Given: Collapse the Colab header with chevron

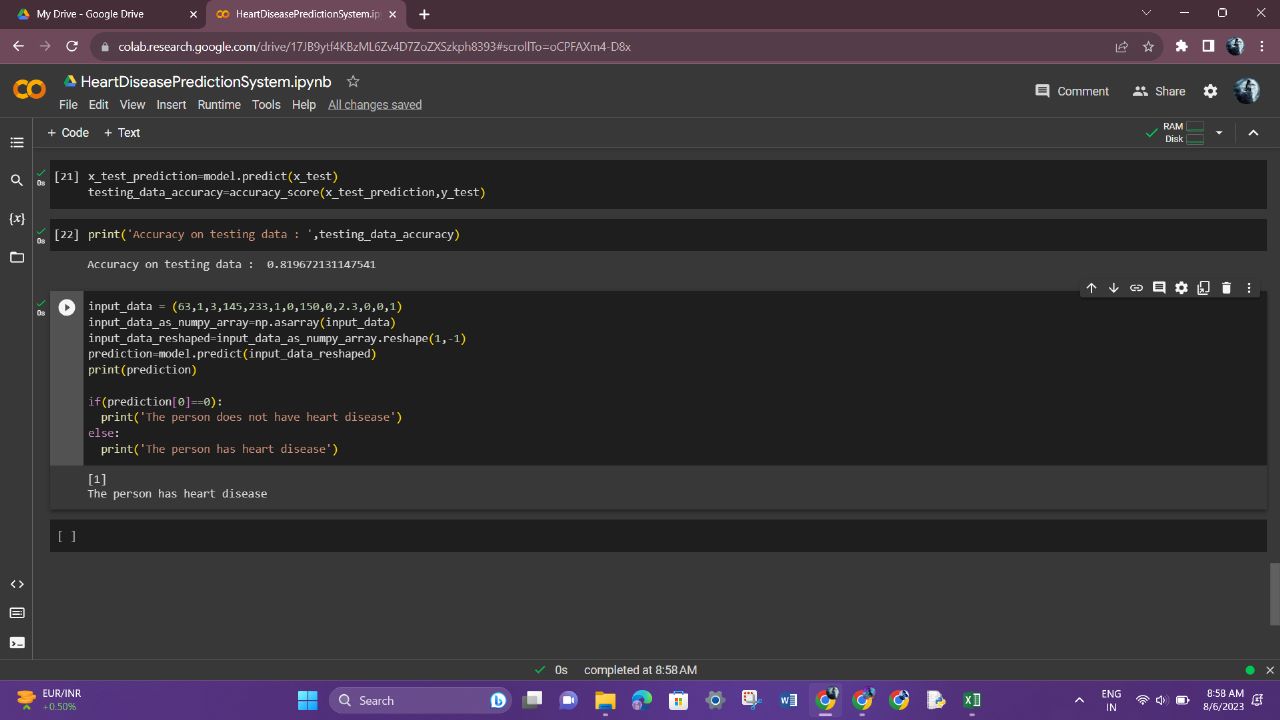Looking at the screenshot, I should [1253, 132].
